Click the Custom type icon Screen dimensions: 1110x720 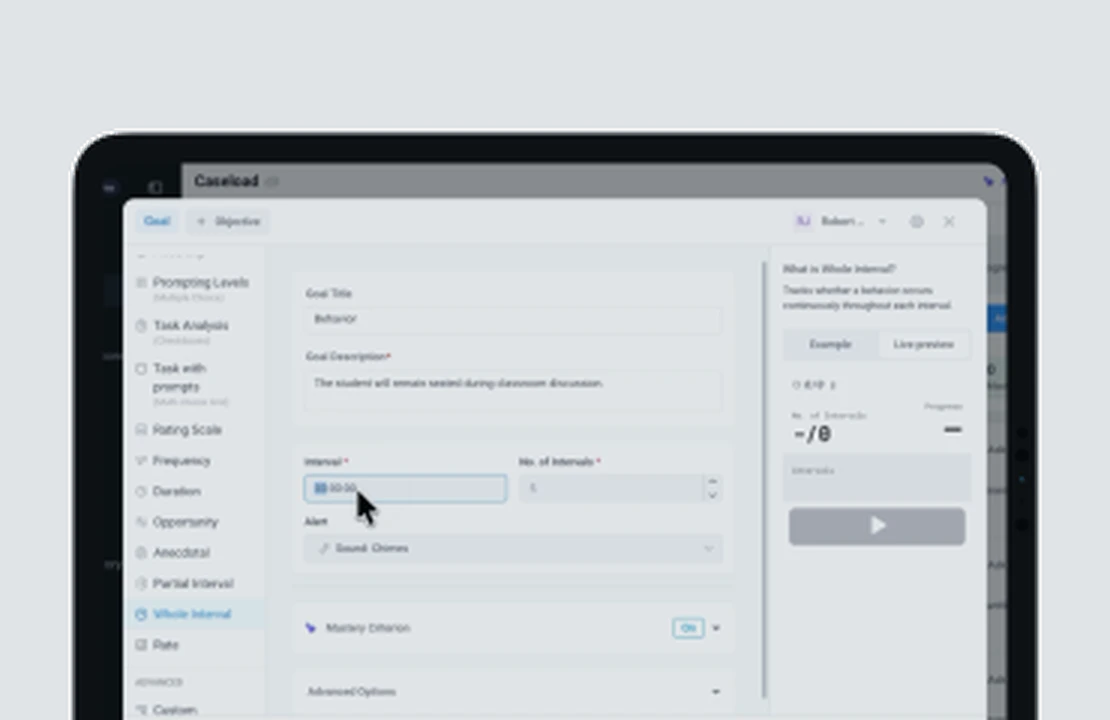(x=142, y=709)
